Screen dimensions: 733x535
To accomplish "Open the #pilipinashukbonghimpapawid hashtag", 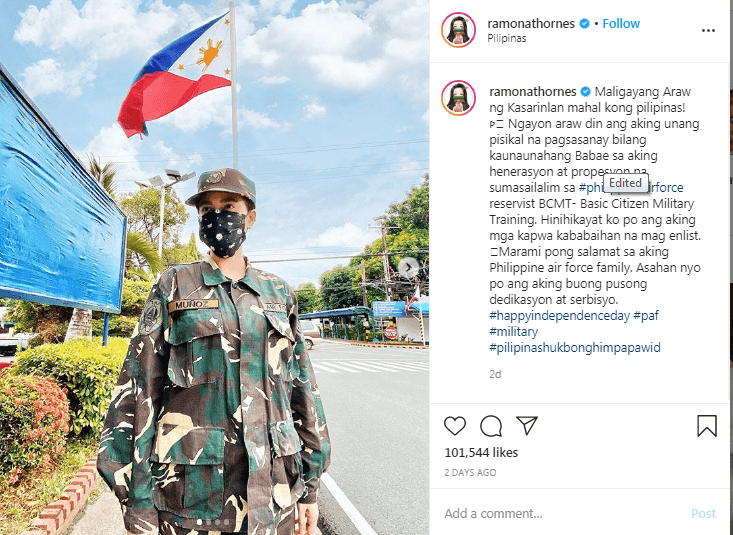I will [575, 347].
